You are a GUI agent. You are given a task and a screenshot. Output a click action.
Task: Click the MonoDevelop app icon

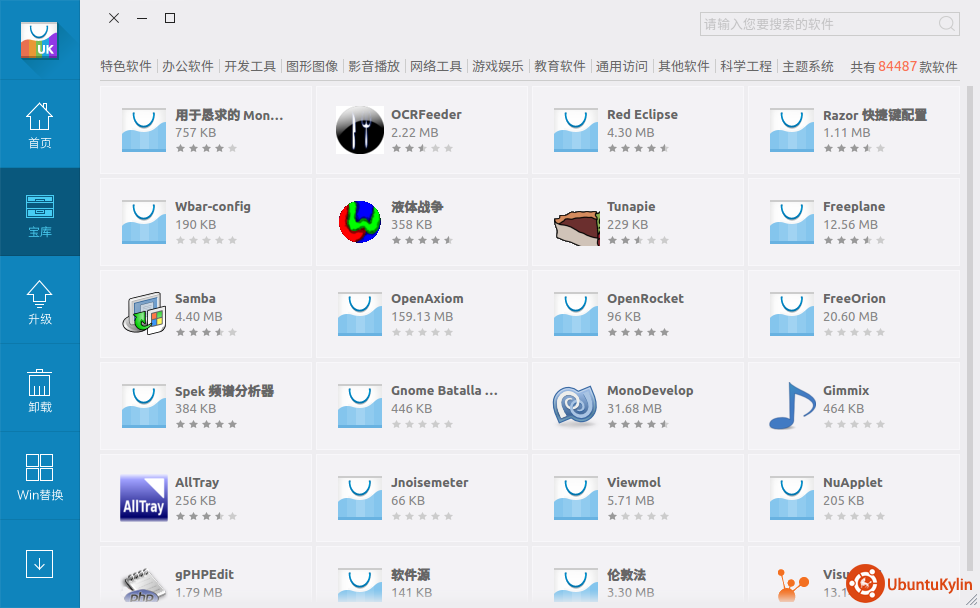click(x=575, y=406)
